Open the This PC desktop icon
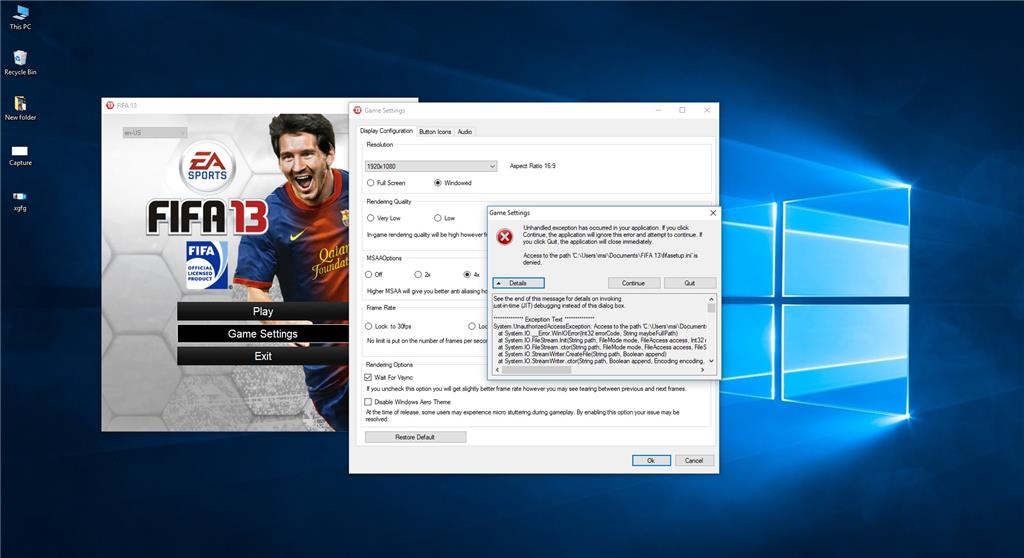The image size is (1024, 558). pyautogui.click(x=20, y=17)
